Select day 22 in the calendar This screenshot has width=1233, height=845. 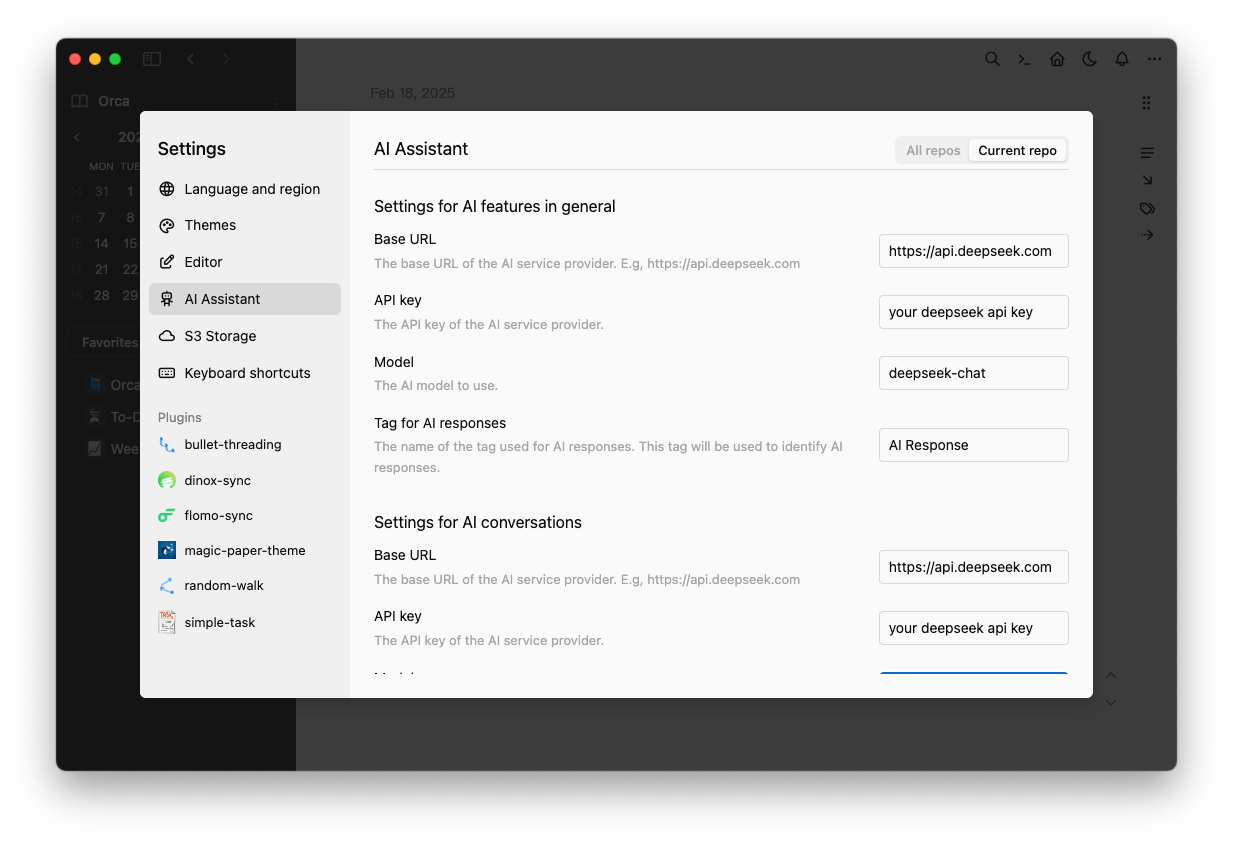(130, 269)
